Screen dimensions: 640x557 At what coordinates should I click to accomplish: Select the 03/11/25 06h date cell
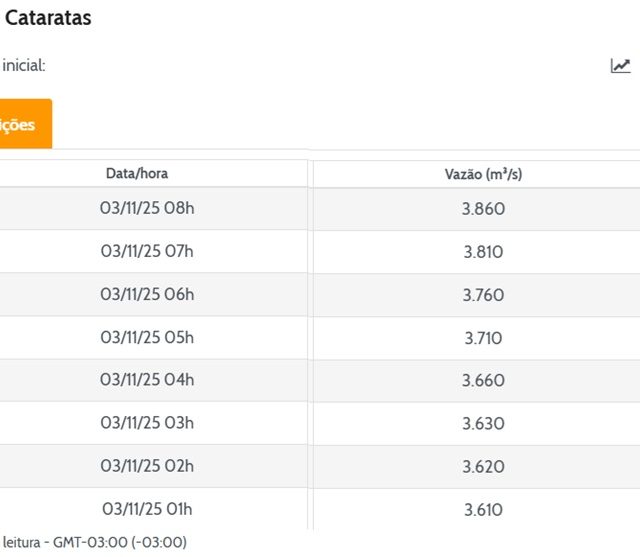tap(147, 295)
